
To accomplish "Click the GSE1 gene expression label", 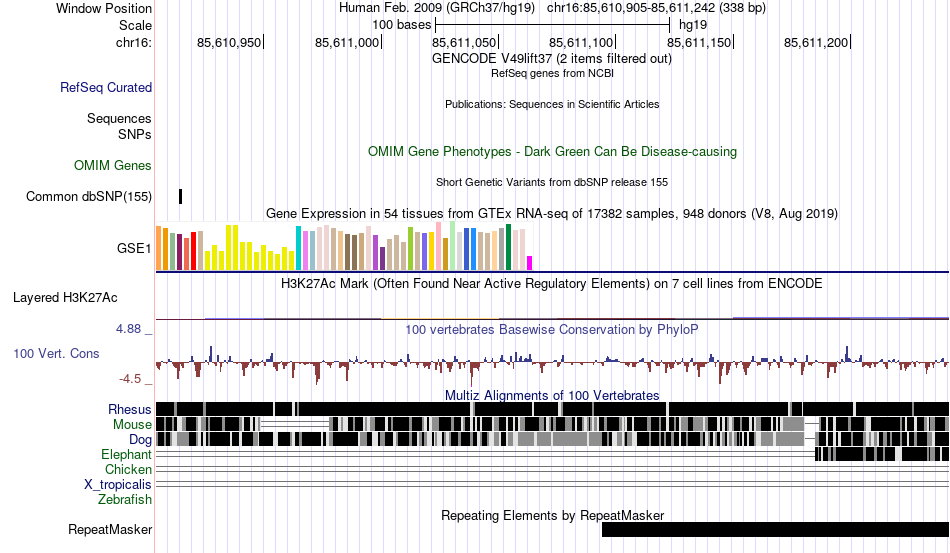I will tap(134, 248).
